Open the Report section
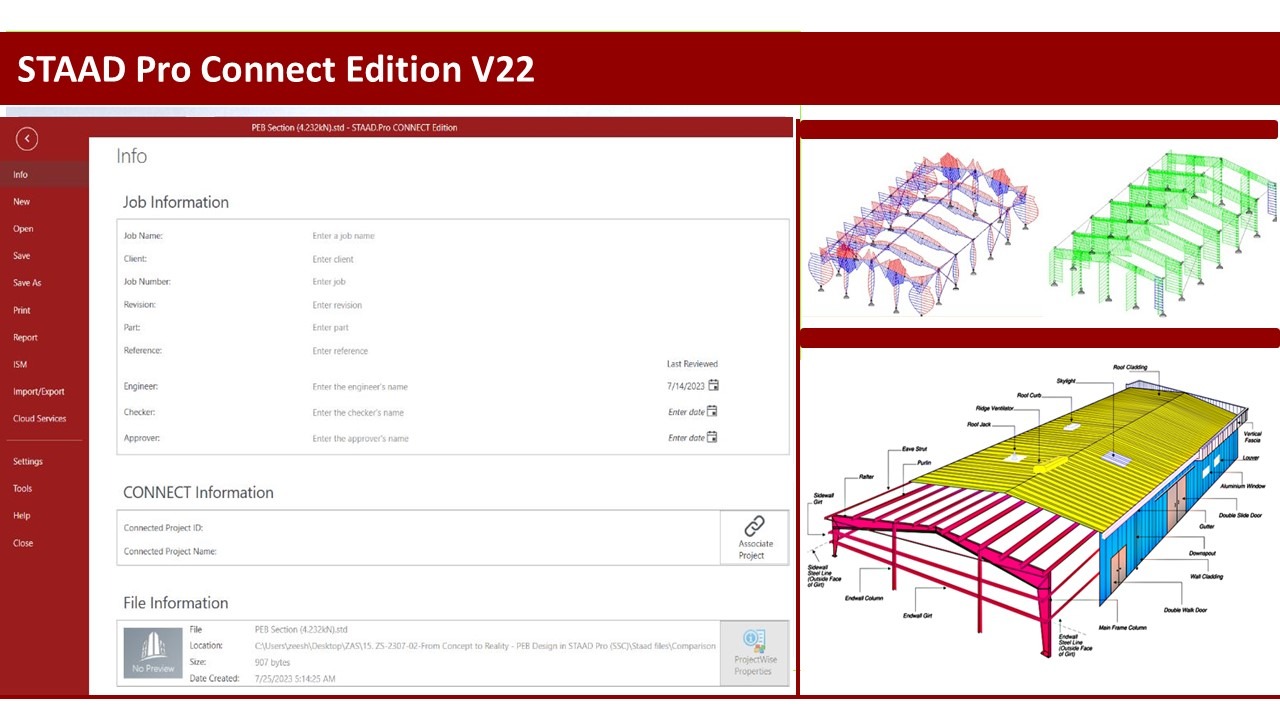Screen dimensions: 1280x720 click(x=25, y=337)
